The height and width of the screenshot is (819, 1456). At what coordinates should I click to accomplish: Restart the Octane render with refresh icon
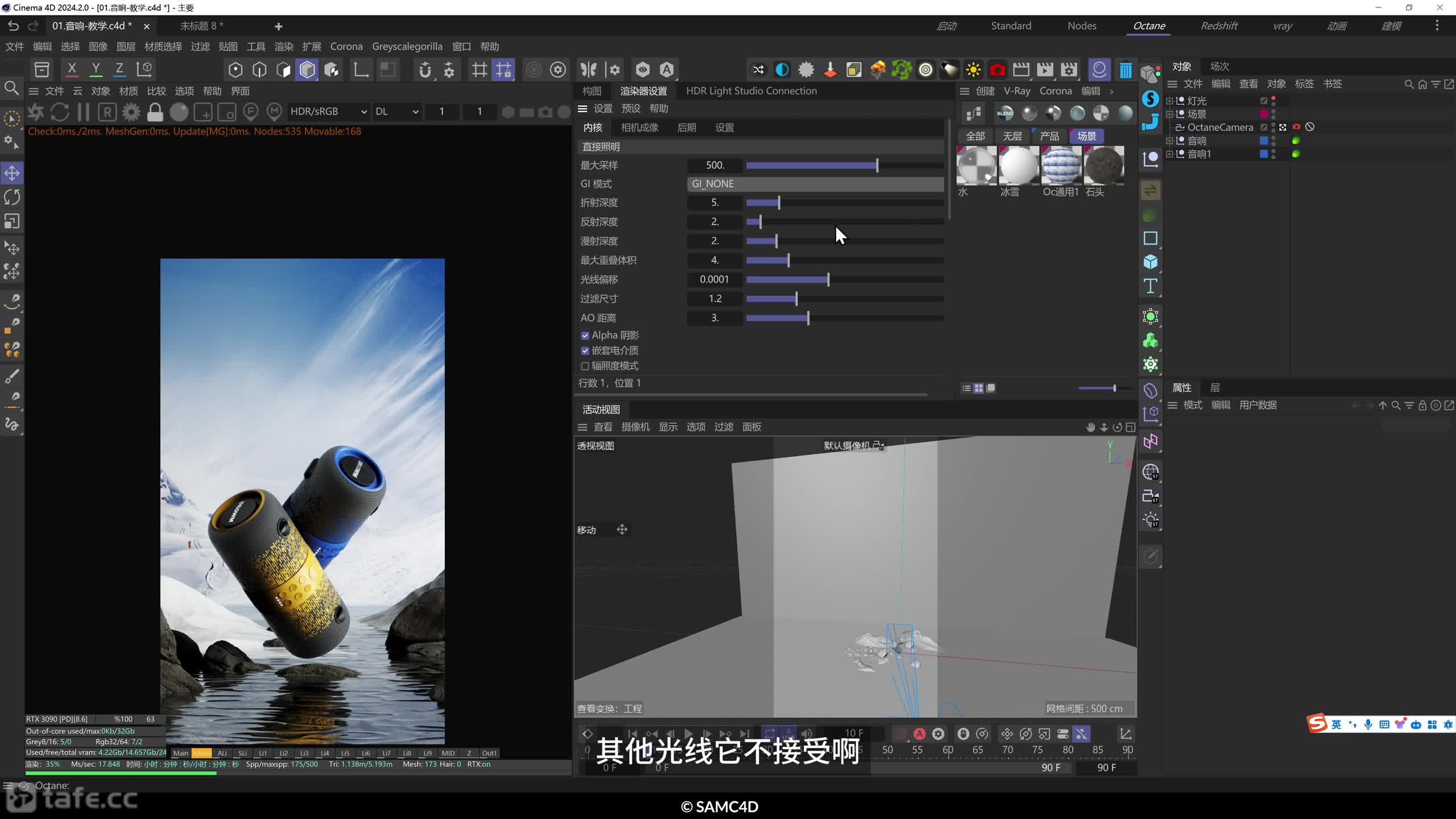coord(60,112)
